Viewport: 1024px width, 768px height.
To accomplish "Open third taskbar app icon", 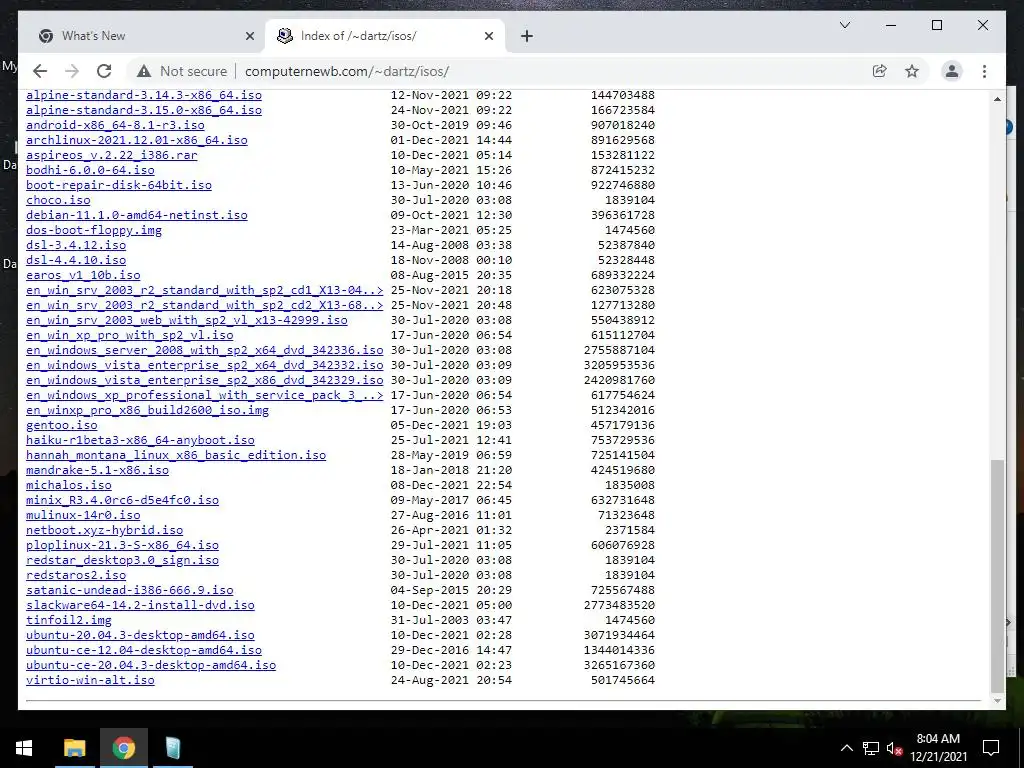I will 172,748.
